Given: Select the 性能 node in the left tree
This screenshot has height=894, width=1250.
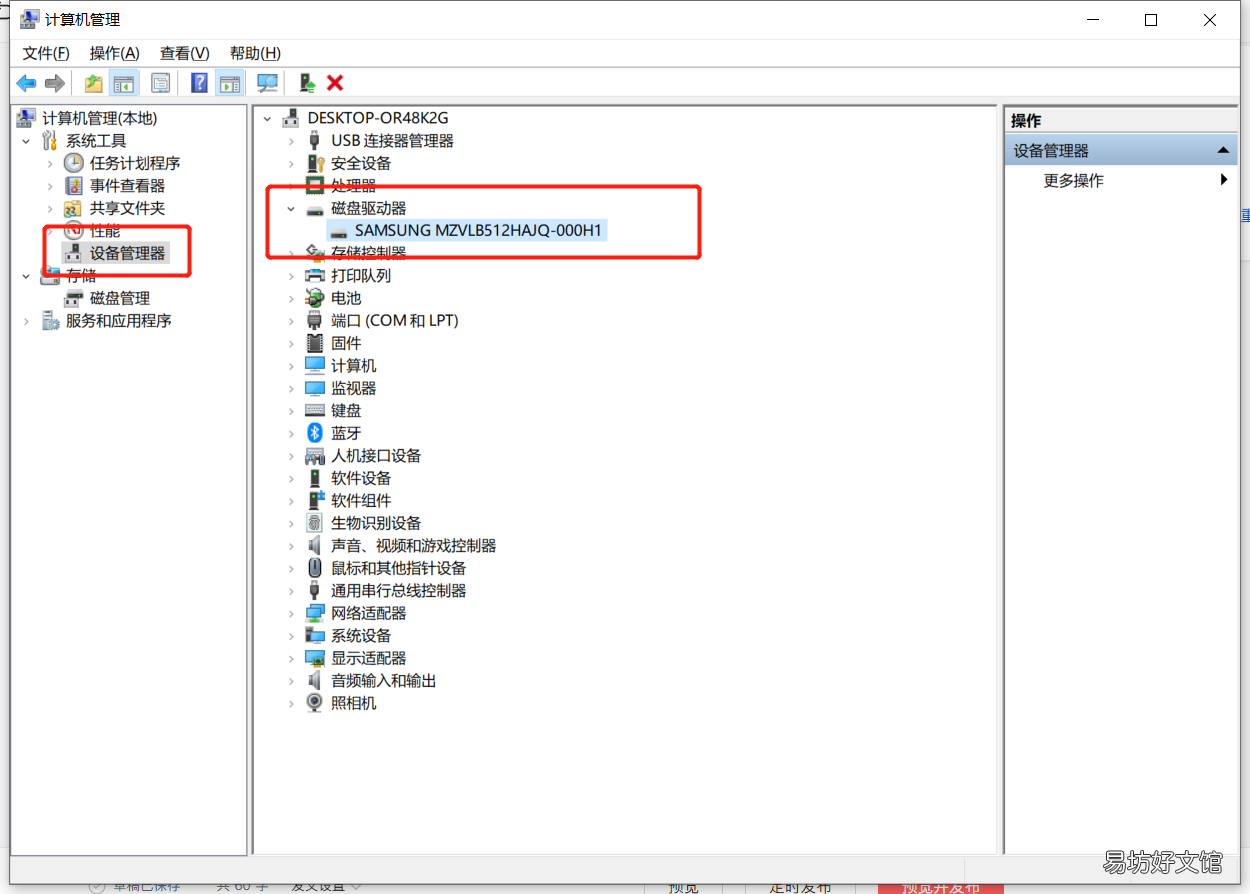Looking at the screenshot, I should 105,231.
